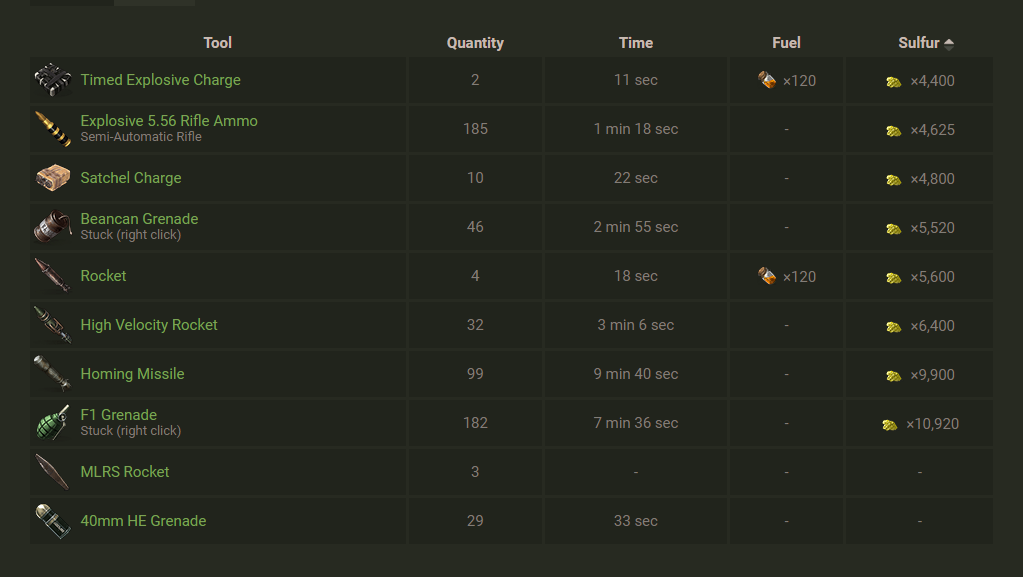Image resolution: width=1023 pixels, height=577 pixels.
Task: Sort table by Quantity column header
Action: [475, 43]
